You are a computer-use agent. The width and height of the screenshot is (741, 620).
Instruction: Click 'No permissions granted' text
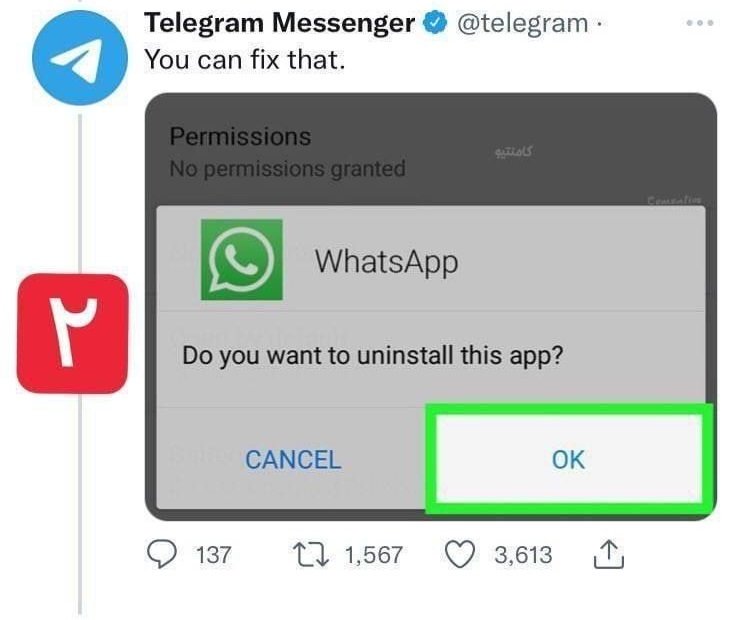tap(287, 169)
